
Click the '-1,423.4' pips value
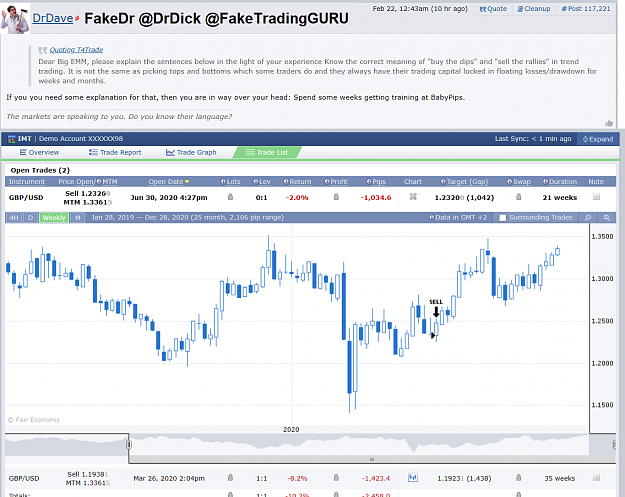[x=376, y=478]
